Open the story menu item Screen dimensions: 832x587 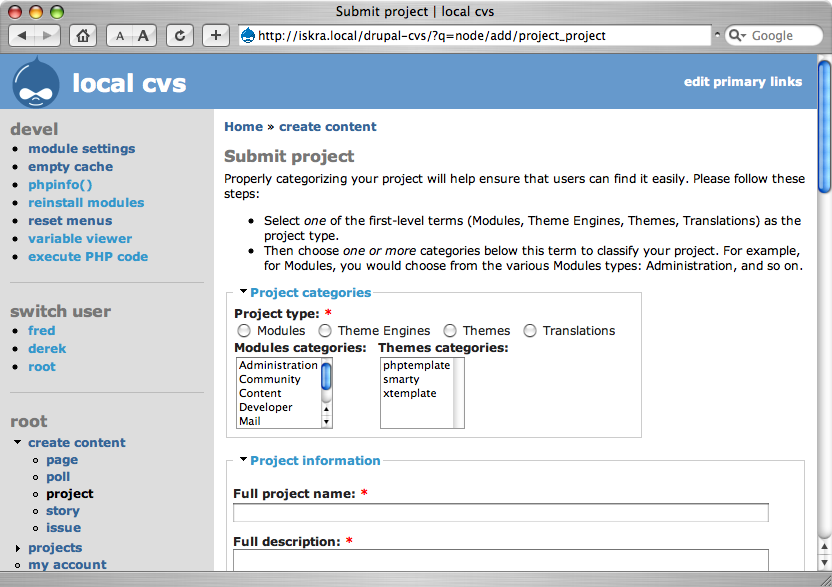coord(63,511)
